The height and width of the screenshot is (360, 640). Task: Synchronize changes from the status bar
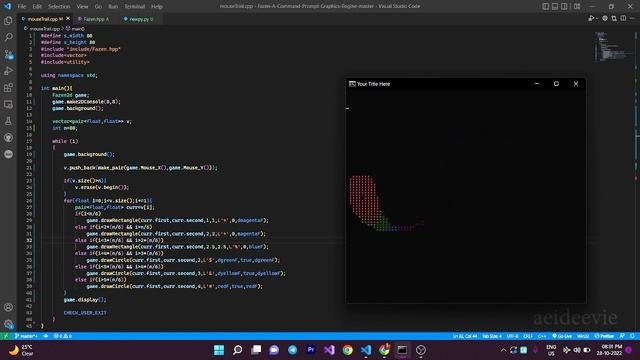(46, 336)
